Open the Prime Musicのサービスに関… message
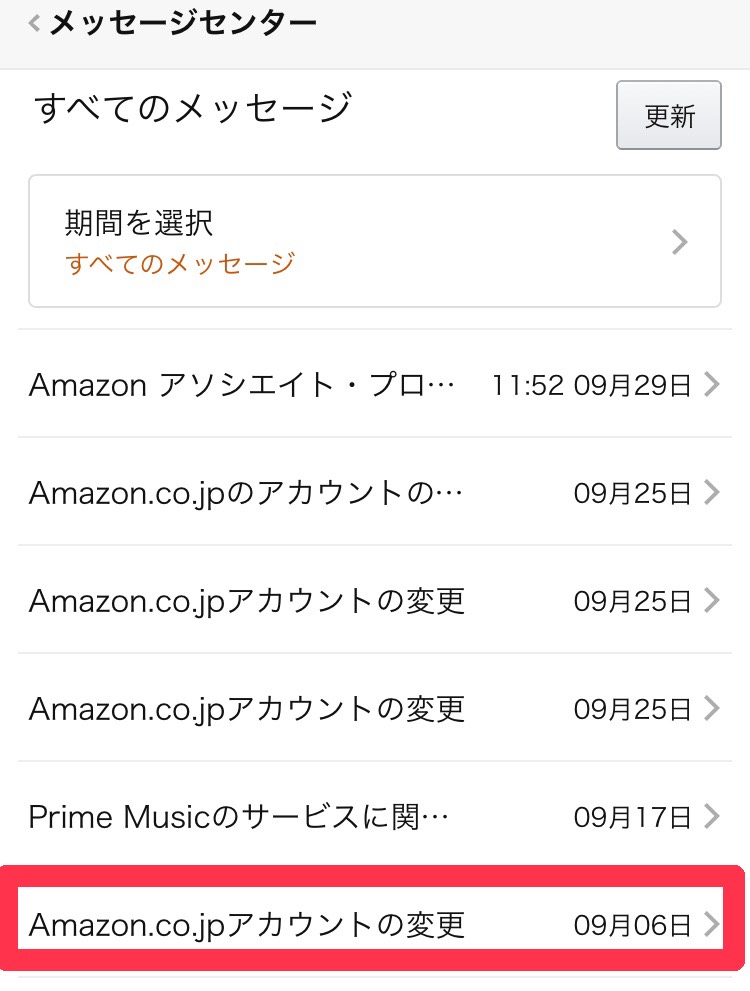Viewport: 750px width, 991px height. click(x=238, y=817)
